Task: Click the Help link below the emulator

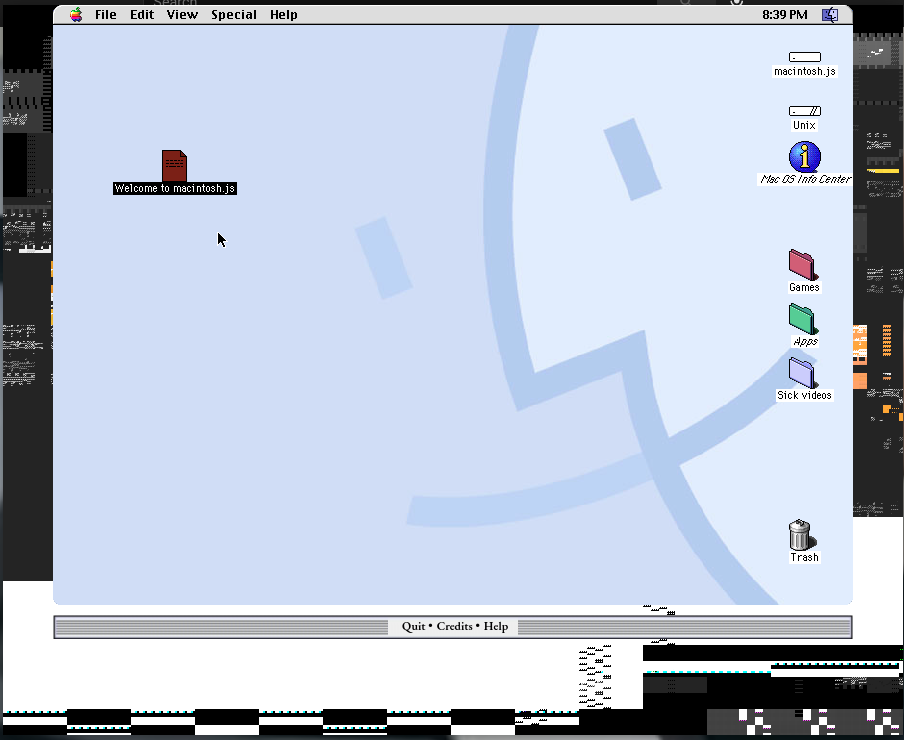Action: [496, 626]
